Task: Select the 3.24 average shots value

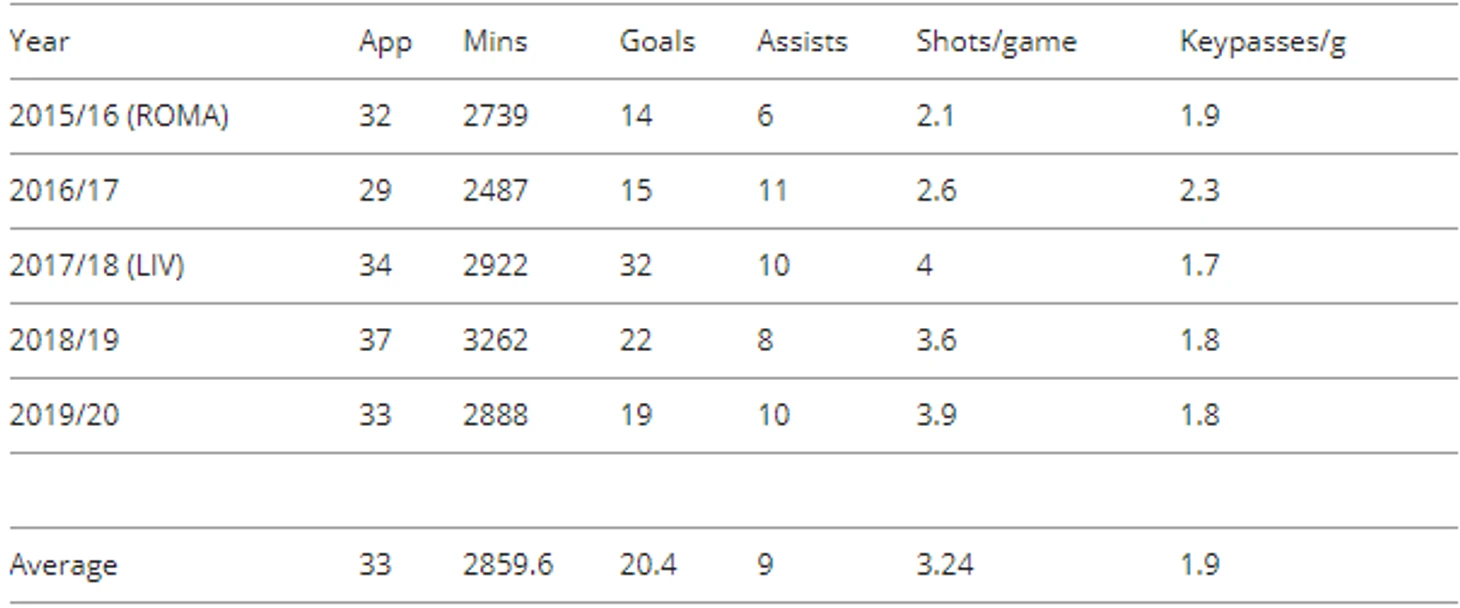Action: pyautogui.click(x=945, y=565)
